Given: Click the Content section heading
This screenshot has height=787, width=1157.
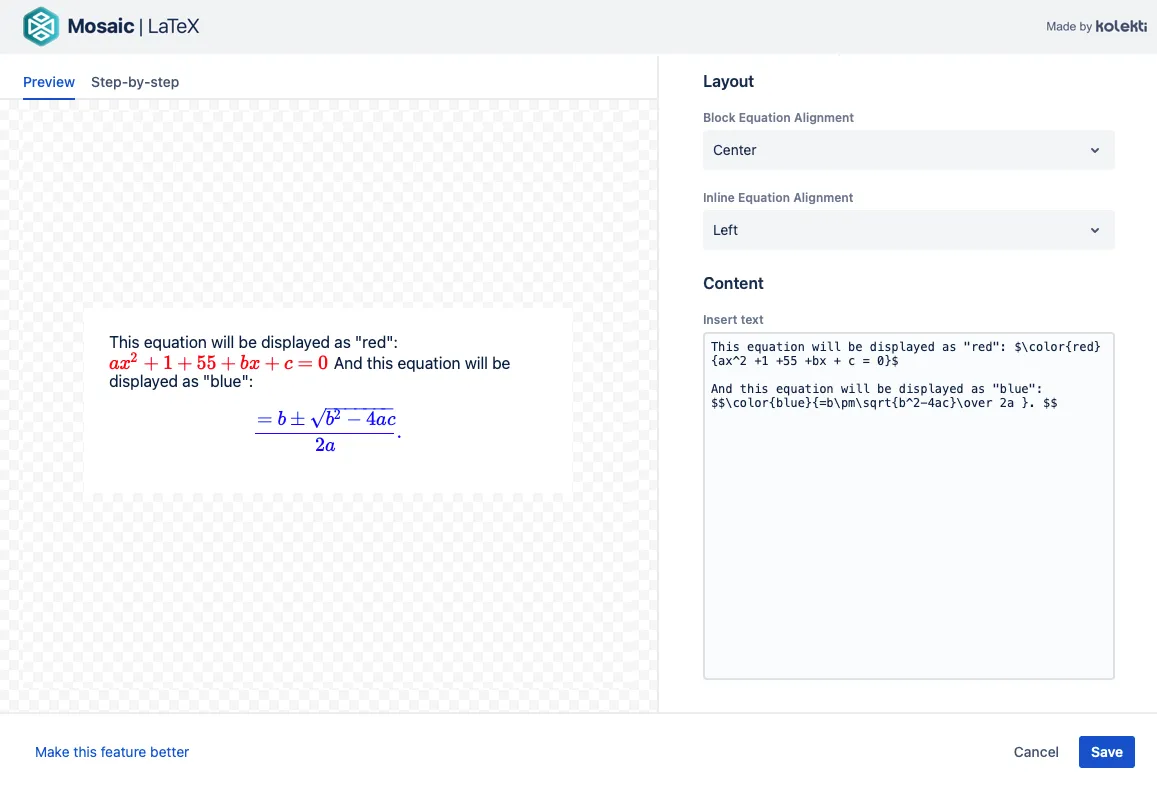Looking at the screenshot, I should (733, 283).
